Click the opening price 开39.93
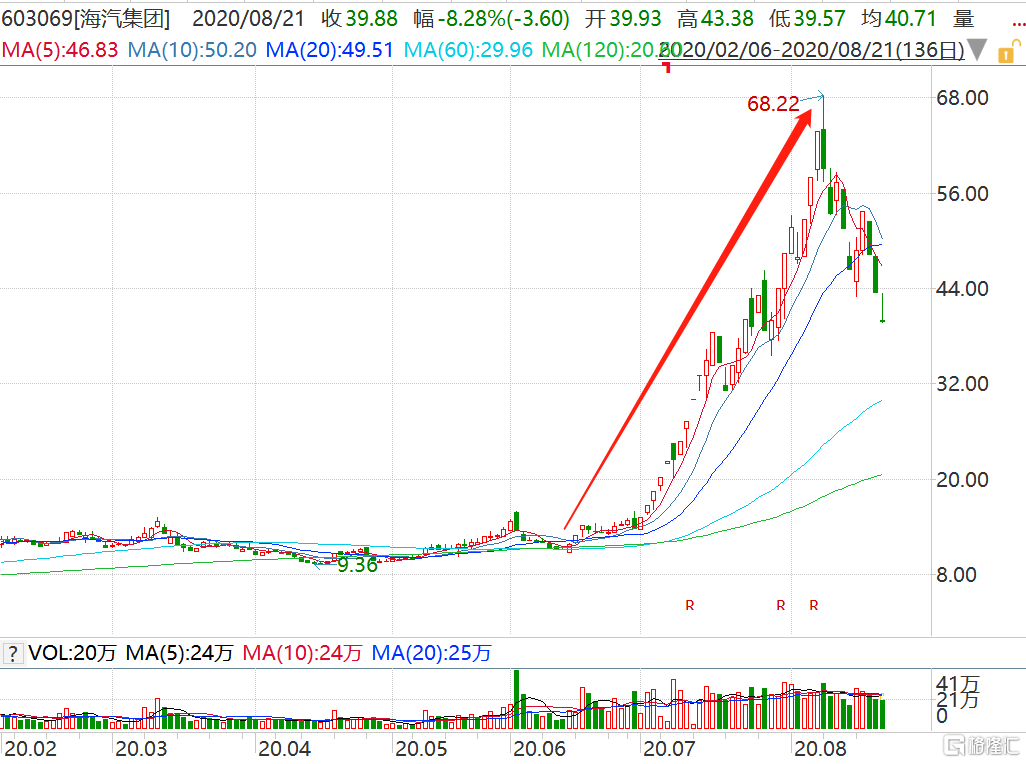Image resolution: width=1026 pixels, height=764 pixels. pyautogui.click(x=623, y=18)
